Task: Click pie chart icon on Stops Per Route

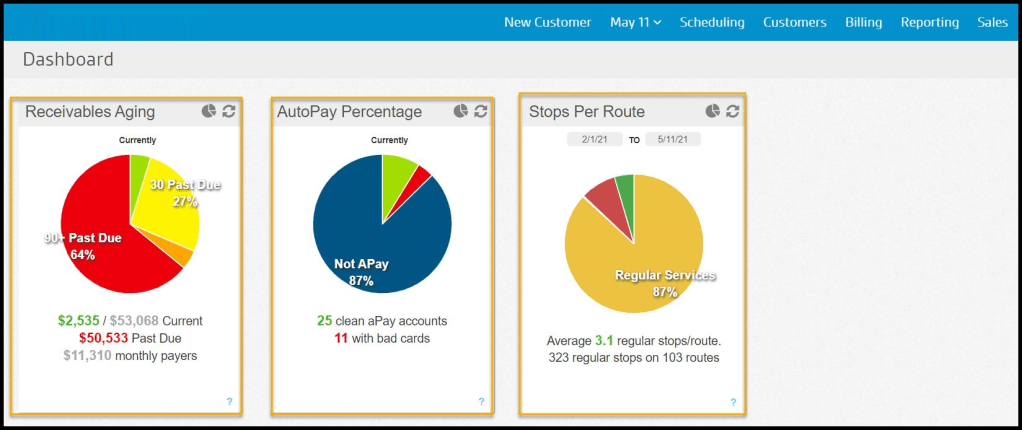Action: [712, 111]
